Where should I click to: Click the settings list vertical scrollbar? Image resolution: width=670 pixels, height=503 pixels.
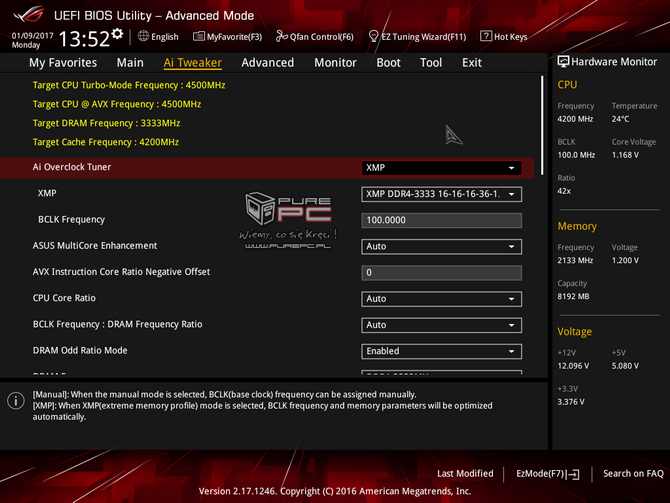[542, 125]
